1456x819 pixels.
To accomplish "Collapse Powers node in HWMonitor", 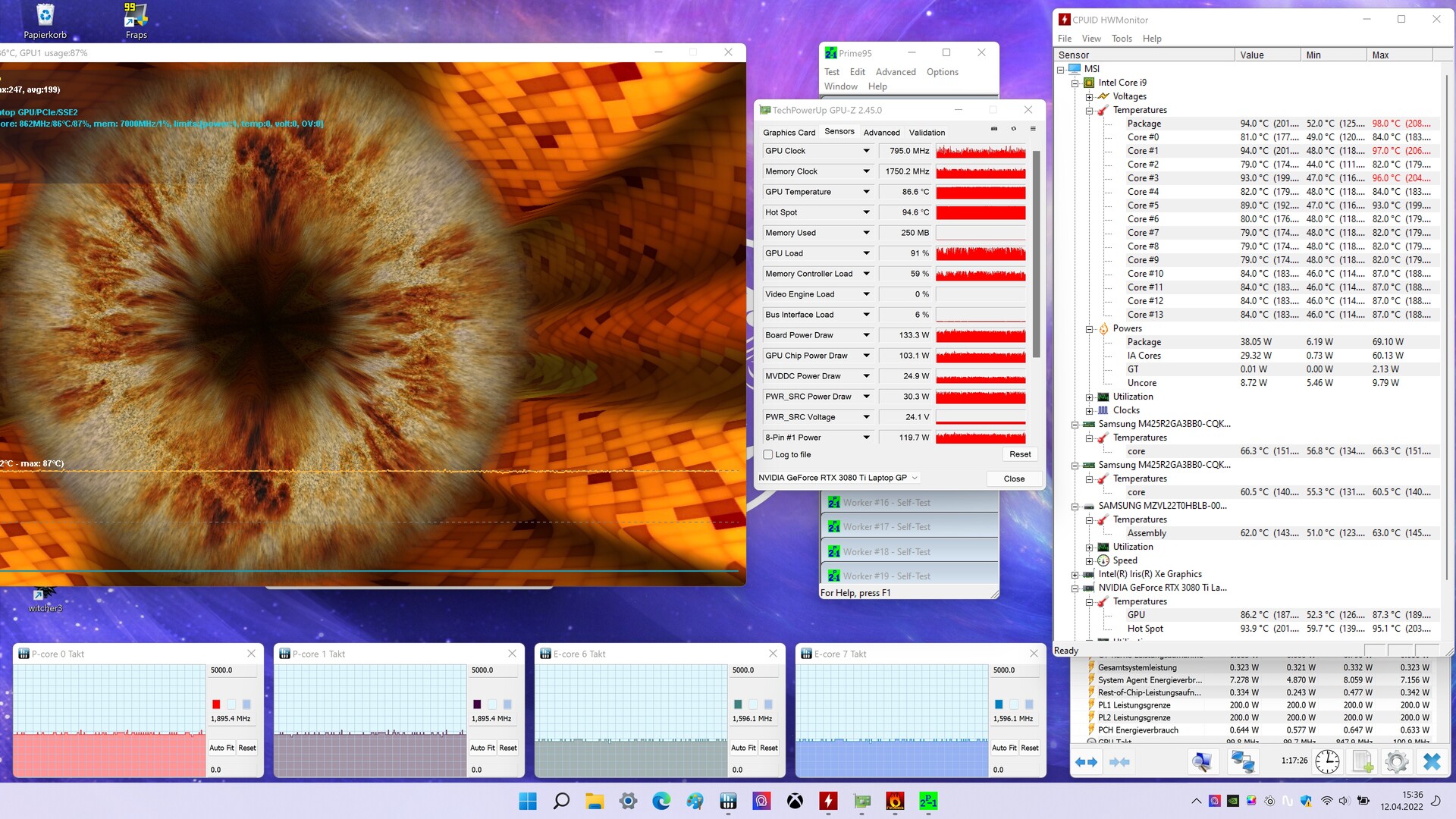I will [x=1090, y=329].
